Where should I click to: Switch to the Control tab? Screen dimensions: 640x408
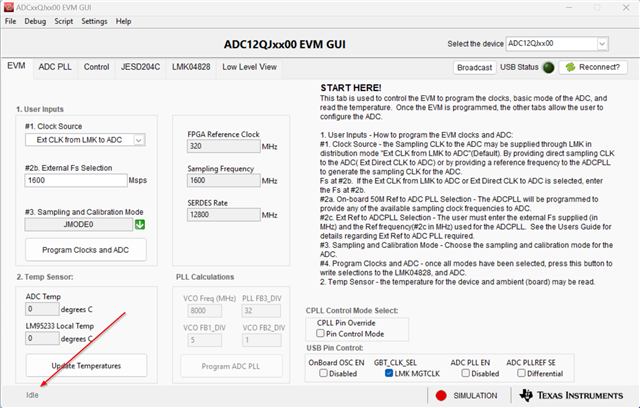(96, 67)
